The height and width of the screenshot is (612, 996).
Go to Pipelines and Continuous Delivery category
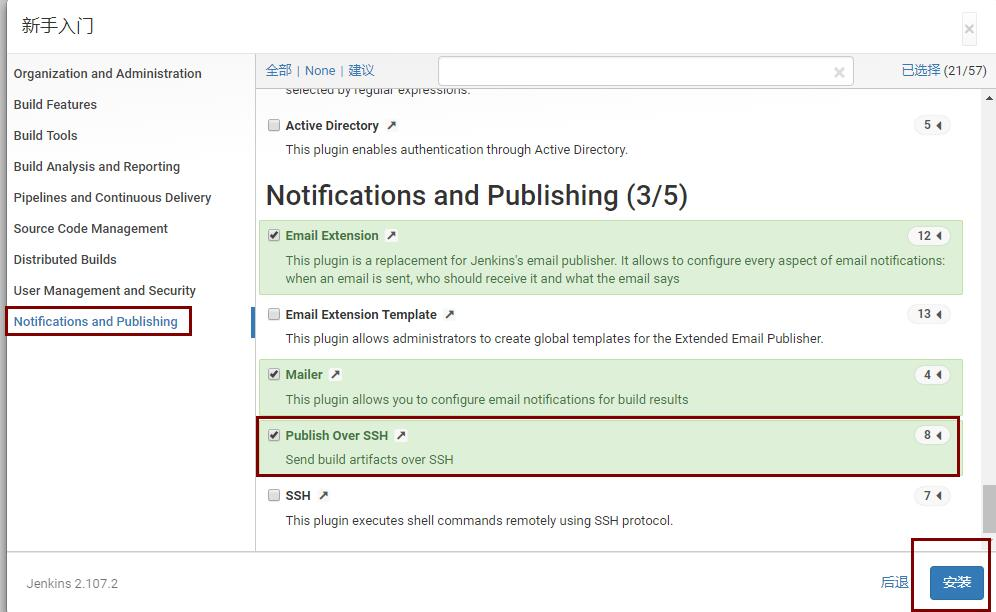click(x=112, y=198)
